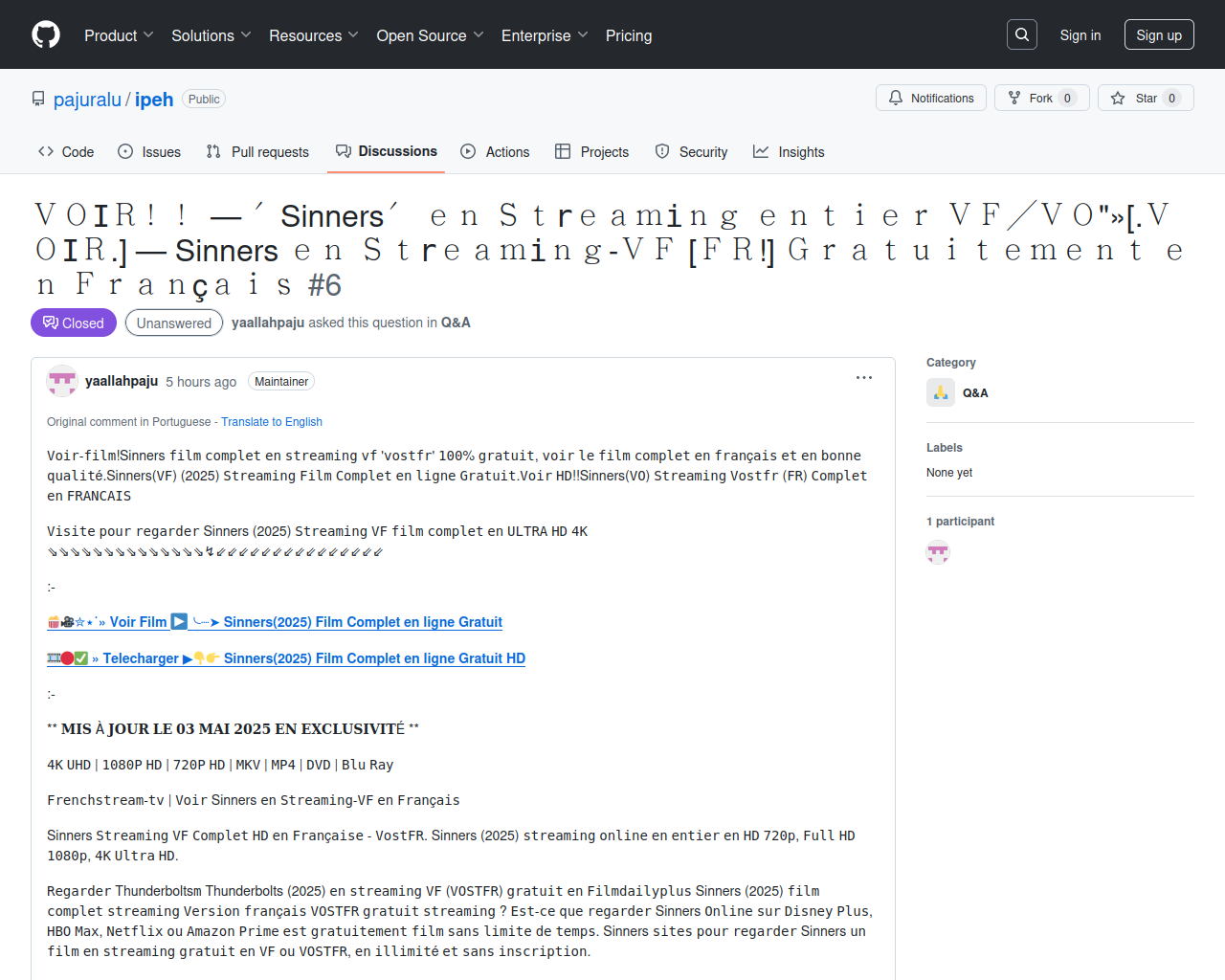Click the Fork button label
Viewport: 1225px width, 980px height.
click(x=1040, y=99)
